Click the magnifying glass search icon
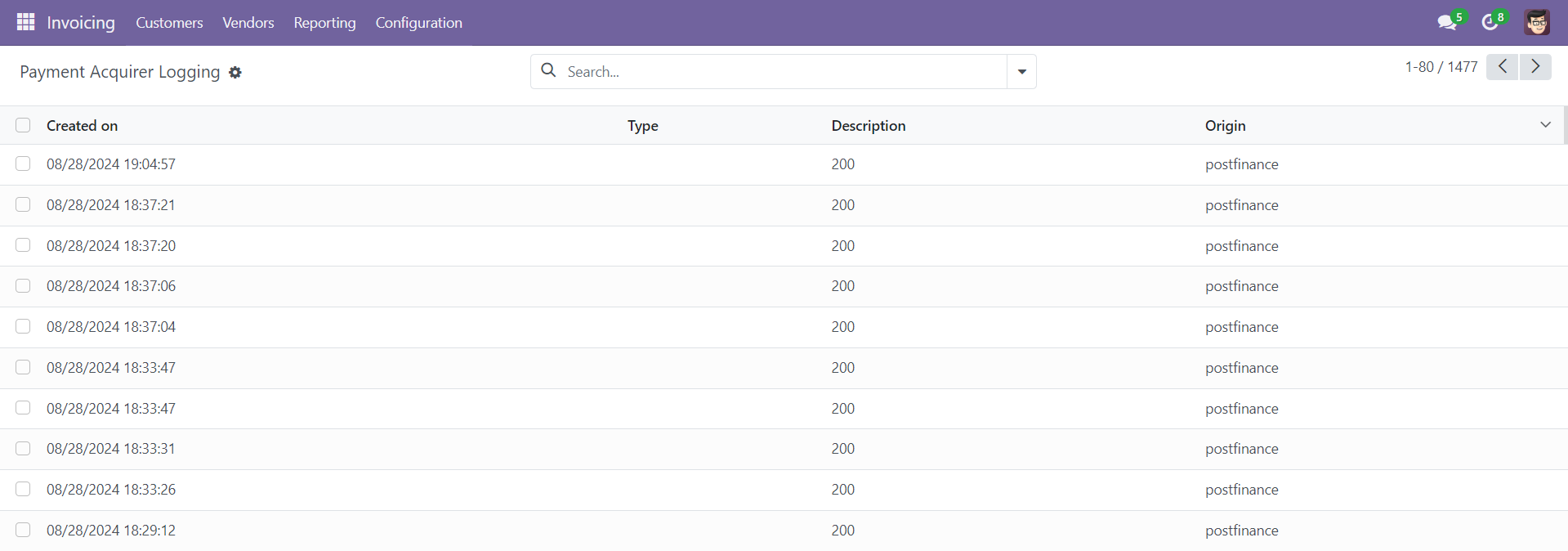Viewport: 1568px width, 551px height. [x=549, y=71]
